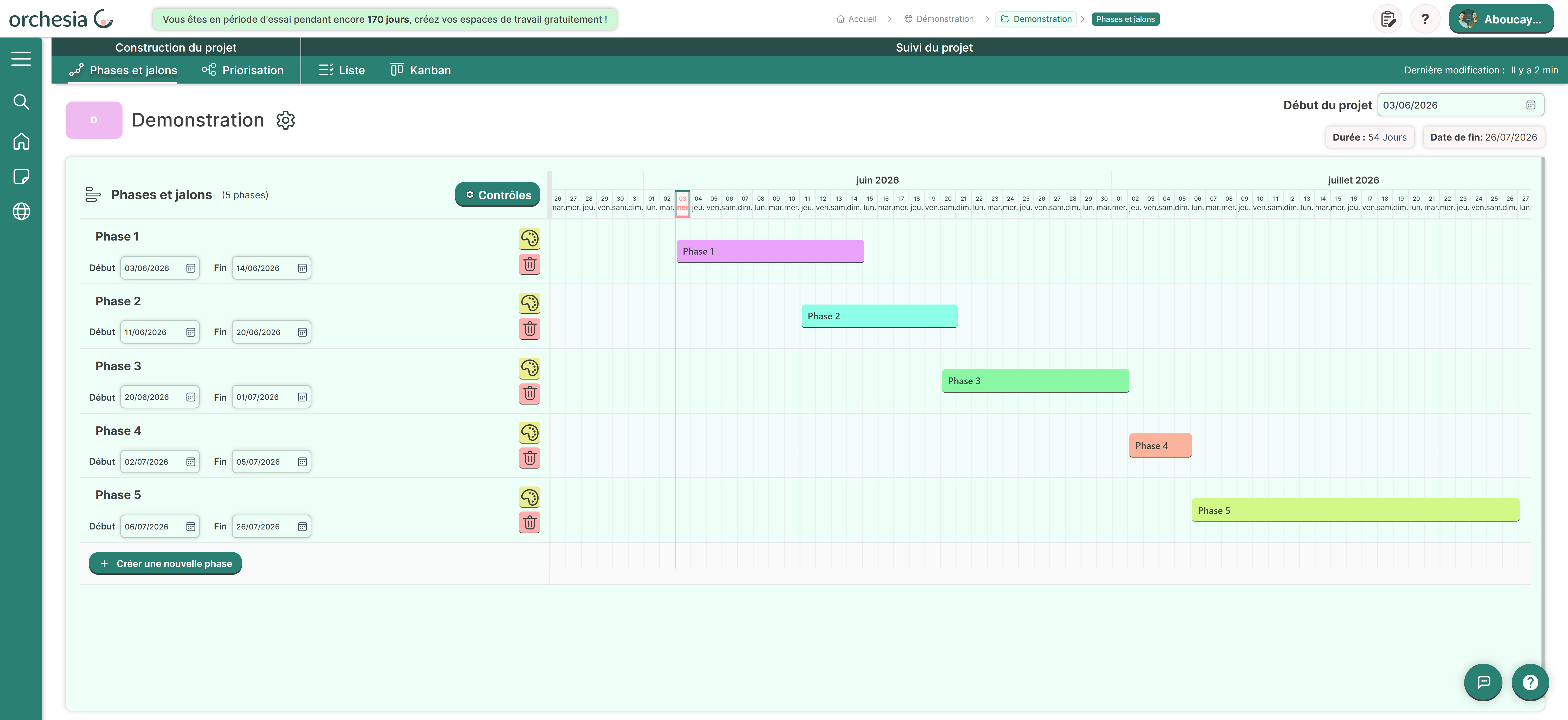
Task: Open color palette for Phase 4
Action: coord(530,432)
